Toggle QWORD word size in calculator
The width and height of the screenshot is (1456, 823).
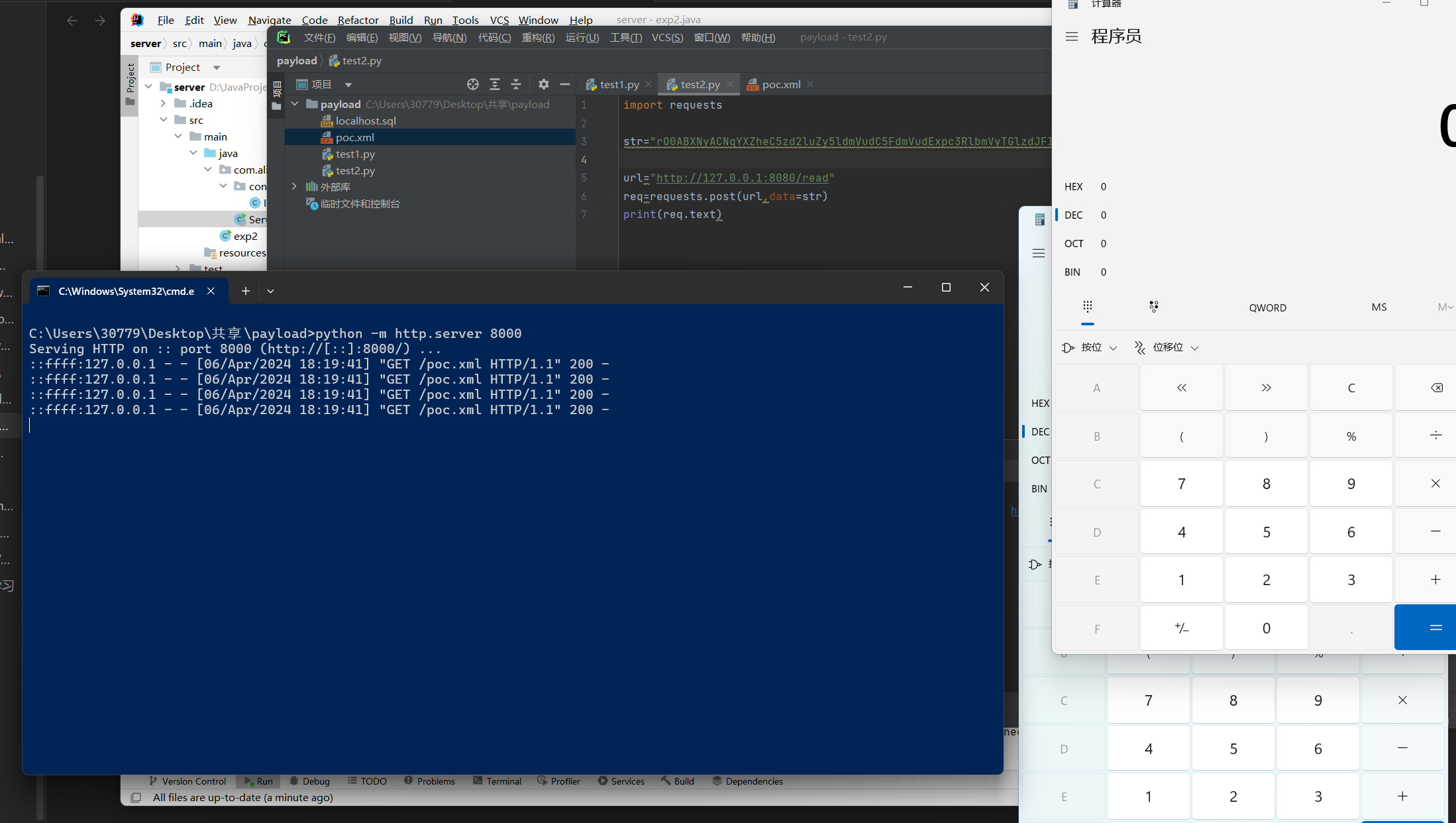pyautogui.click(x=1268, y=307)
